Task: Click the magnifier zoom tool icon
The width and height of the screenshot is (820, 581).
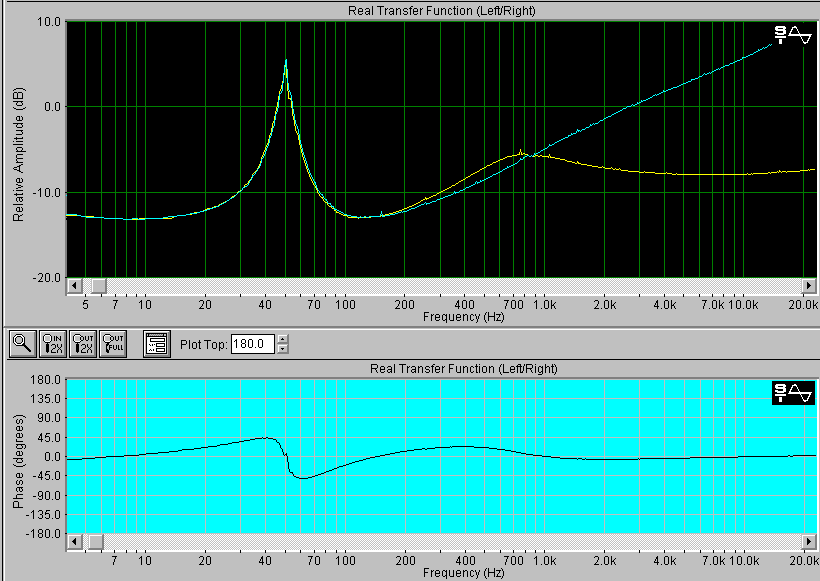Action: tap(22, 344)
